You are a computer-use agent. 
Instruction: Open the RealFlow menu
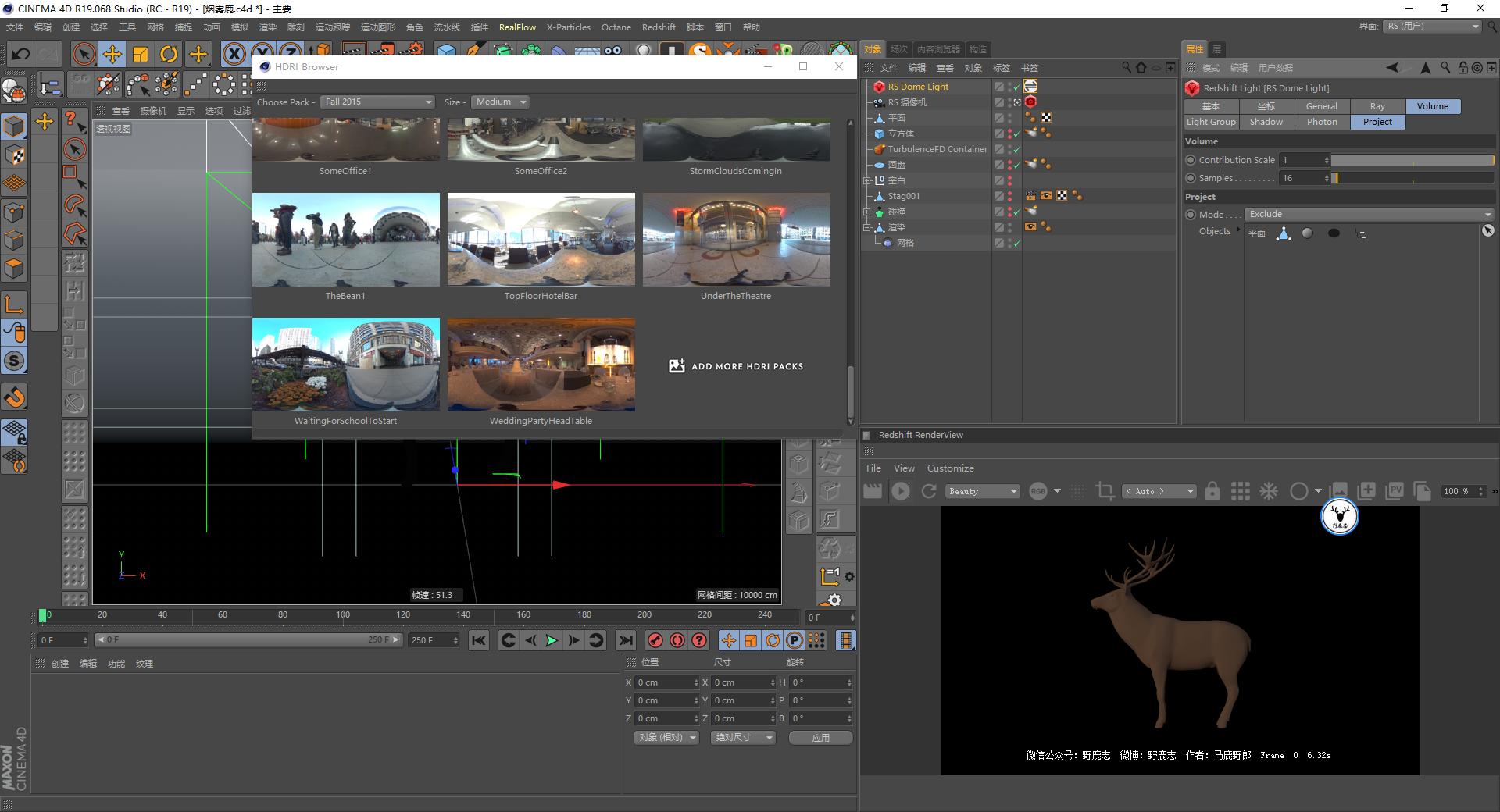(517, 27)
